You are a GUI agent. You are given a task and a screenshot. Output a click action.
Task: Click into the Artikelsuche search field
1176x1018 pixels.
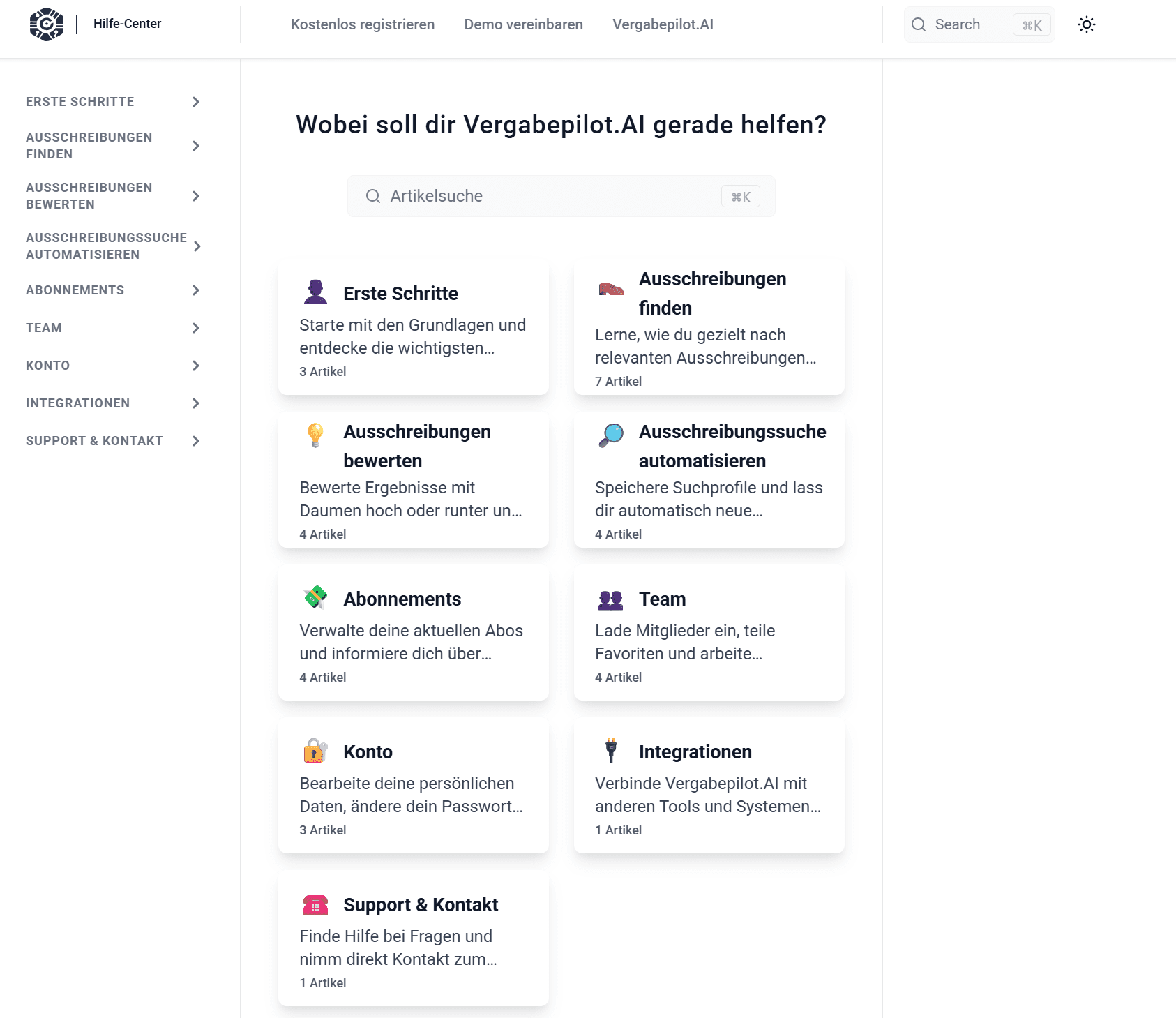click(551, 196)
